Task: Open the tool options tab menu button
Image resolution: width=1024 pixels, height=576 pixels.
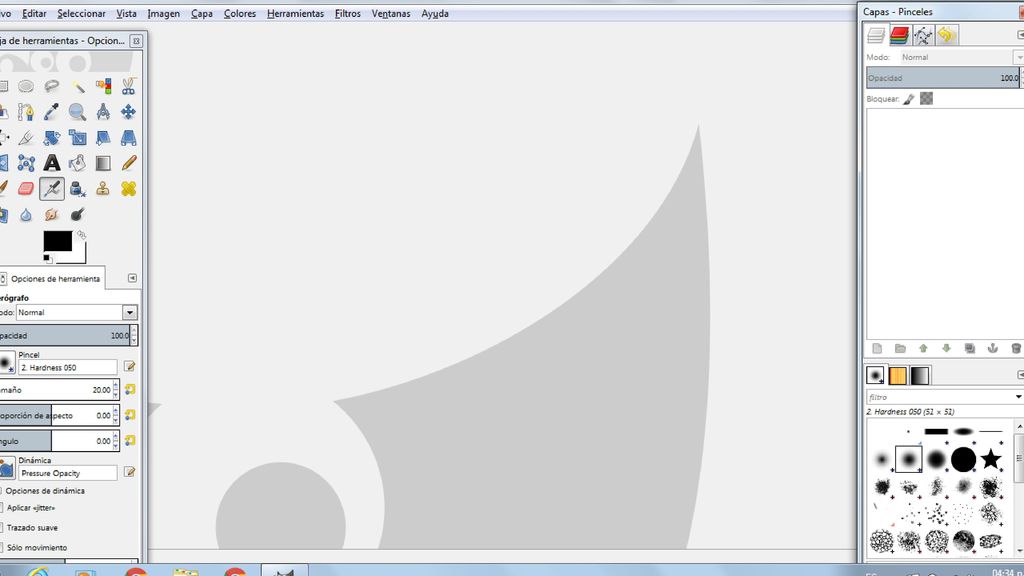Action: (x=132, y=278)
